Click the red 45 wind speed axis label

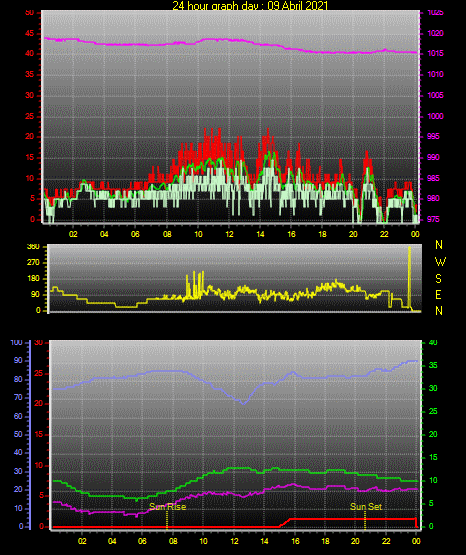pos(30,34)
